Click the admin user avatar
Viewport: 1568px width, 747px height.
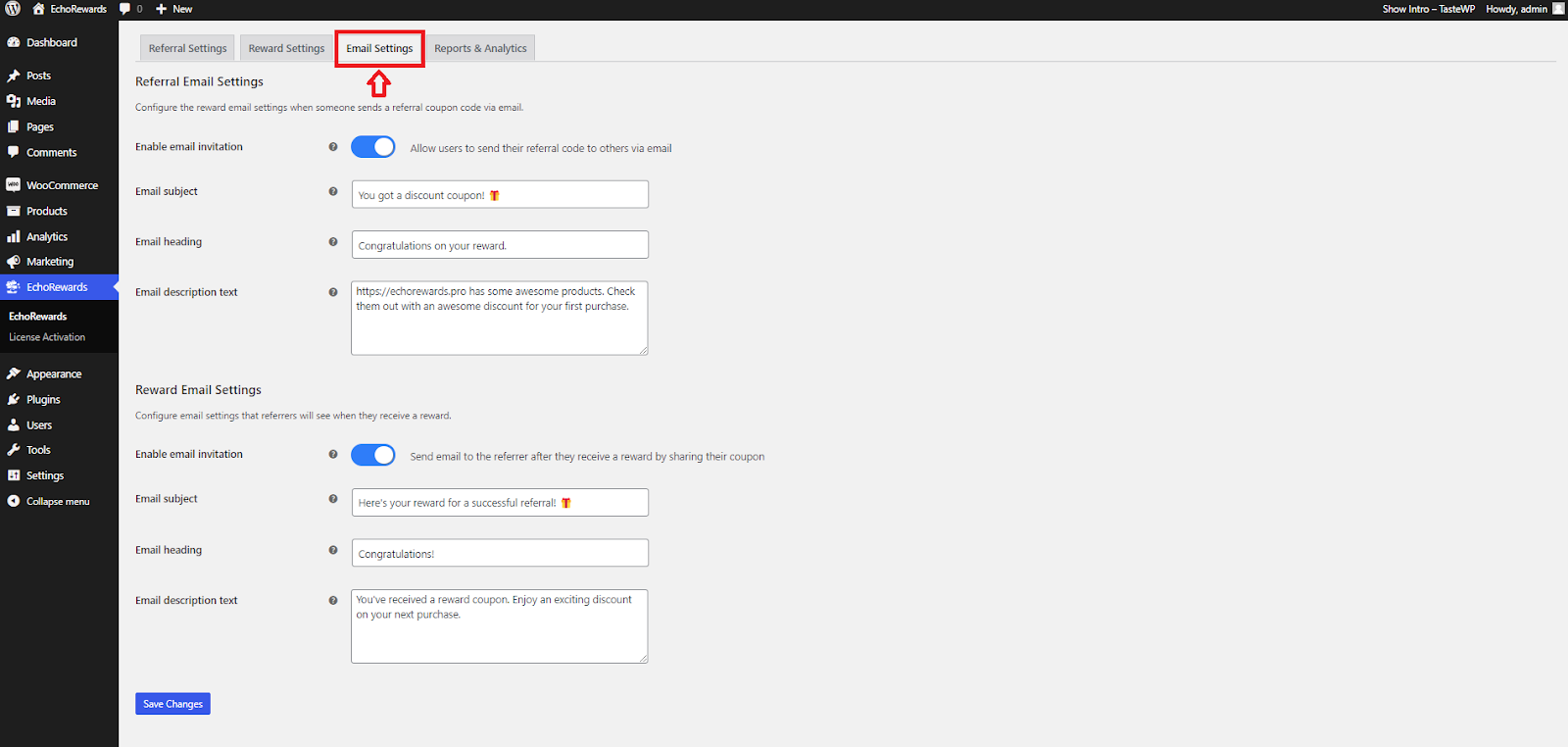[1558, 9]
